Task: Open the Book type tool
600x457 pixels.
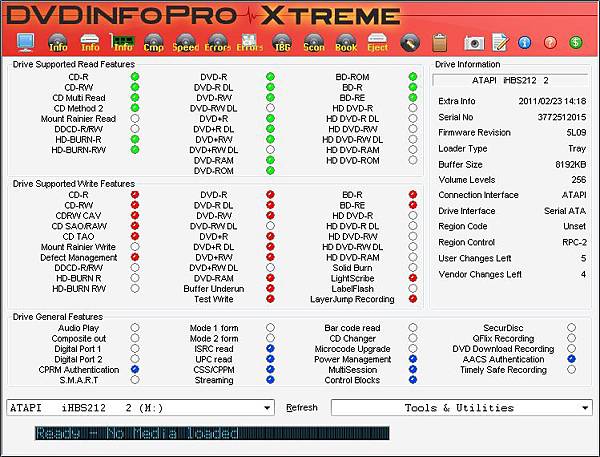Action: [346, 42]
